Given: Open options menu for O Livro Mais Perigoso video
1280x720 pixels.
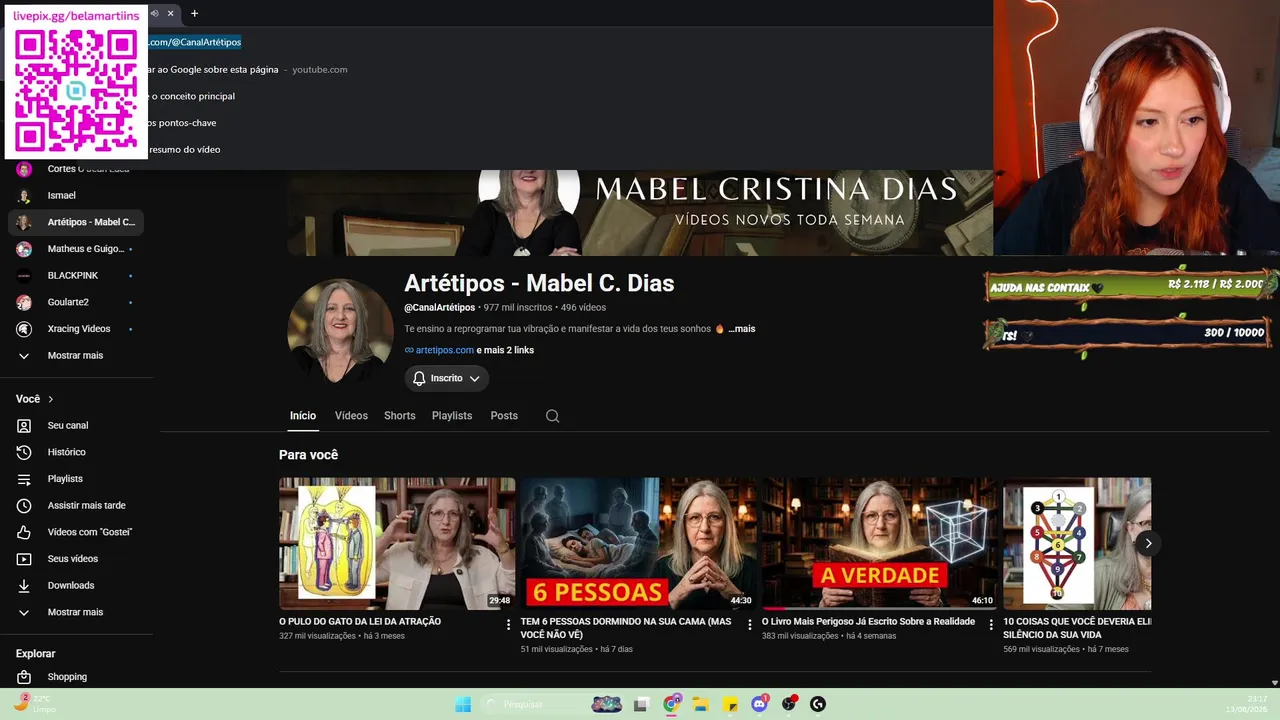Looking at the screenshot, I should point(991,625).
